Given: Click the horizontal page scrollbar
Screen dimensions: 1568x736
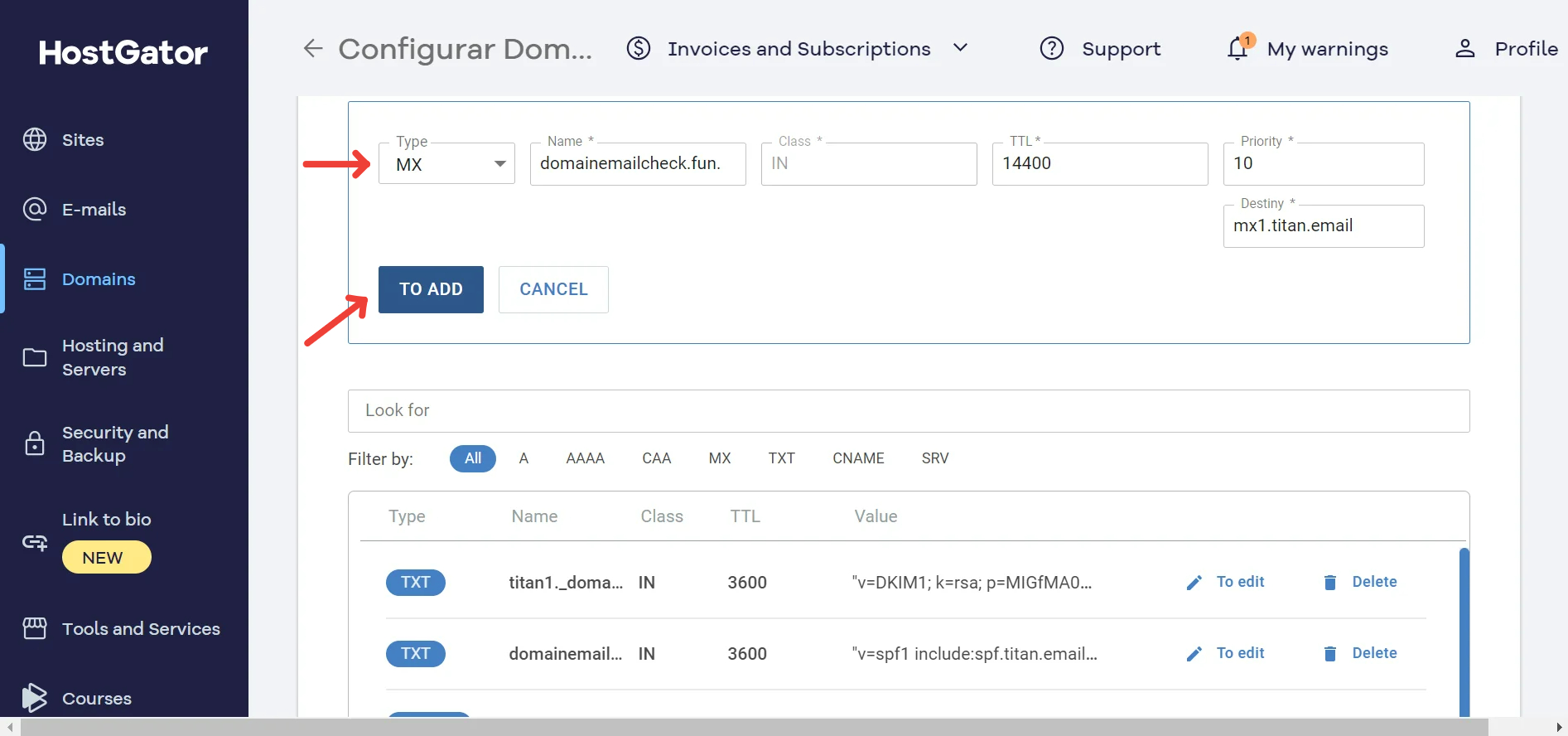Looking at the screenshot, I should [754, 727].
